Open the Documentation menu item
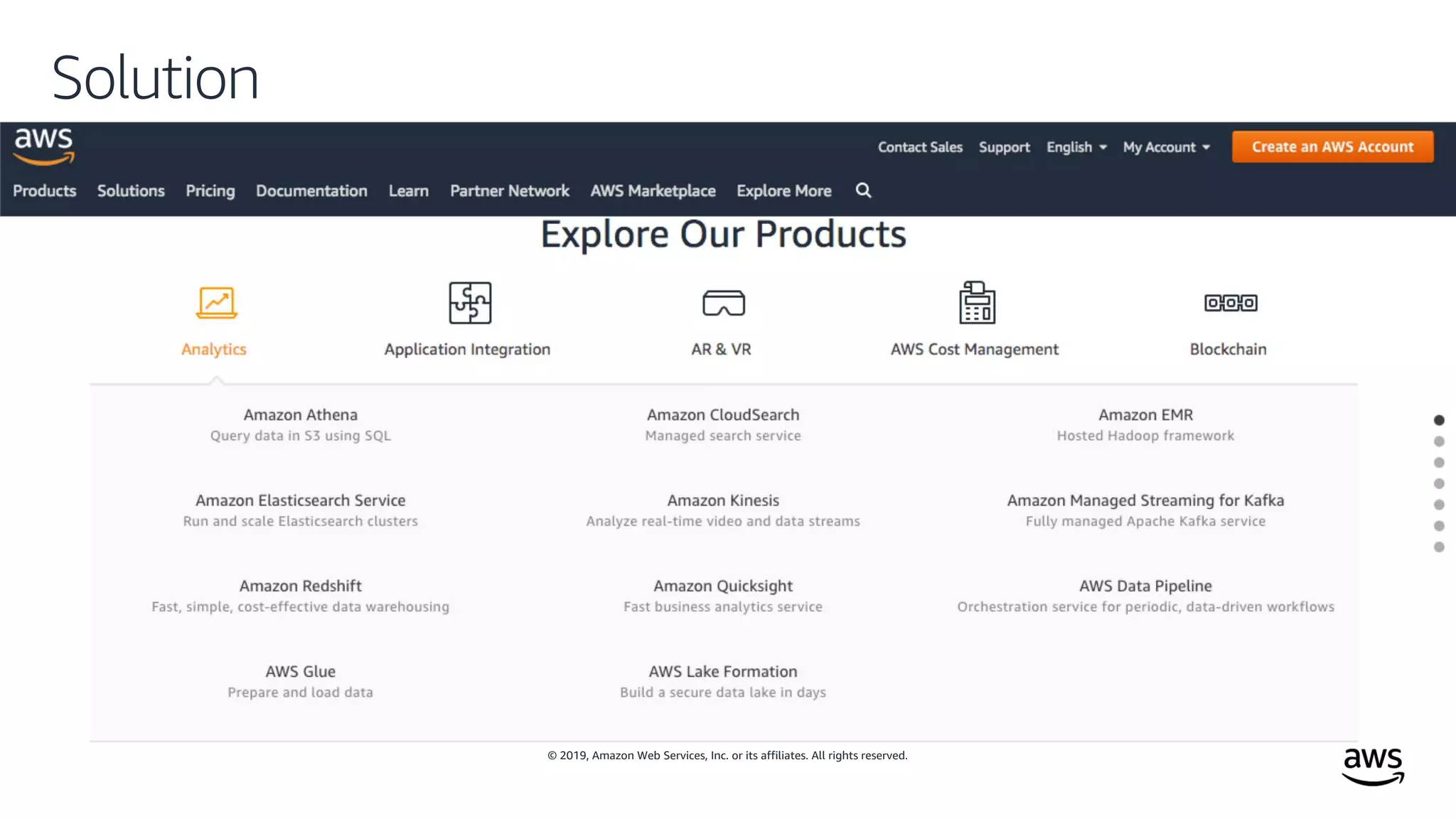The image size is (1456, 819). 311,191
